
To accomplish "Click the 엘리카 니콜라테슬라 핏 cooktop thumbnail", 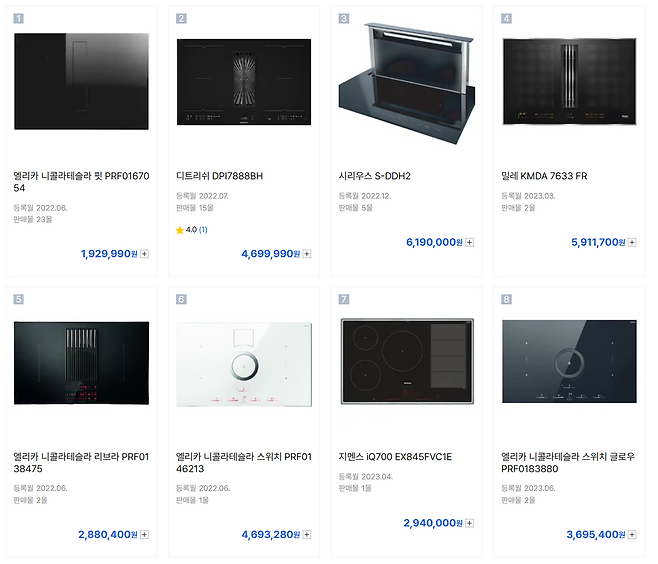I will [x=82, y=80].
